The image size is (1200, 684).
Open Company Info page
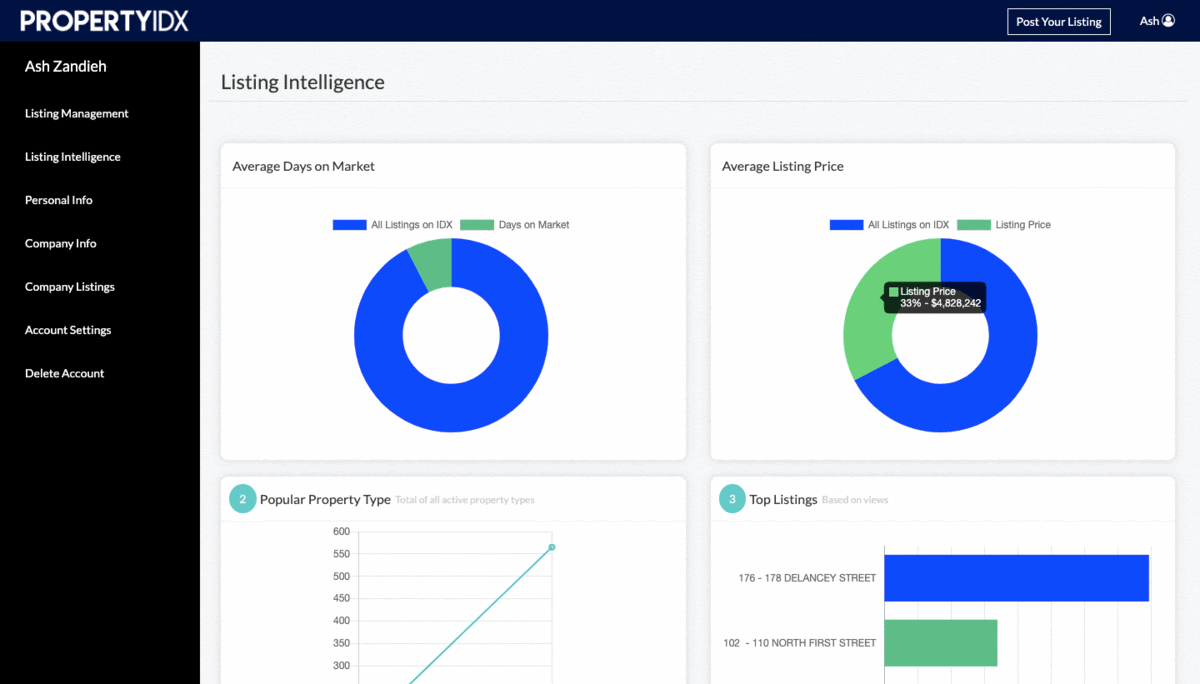click(x=61, y=243)
